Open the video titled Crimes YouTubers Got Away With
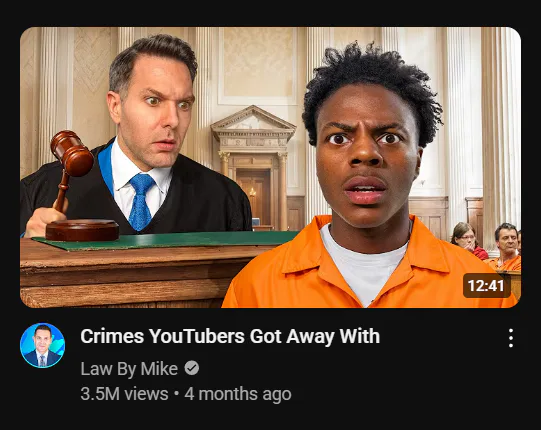This screenshot has width=541, height=430. 230,336
